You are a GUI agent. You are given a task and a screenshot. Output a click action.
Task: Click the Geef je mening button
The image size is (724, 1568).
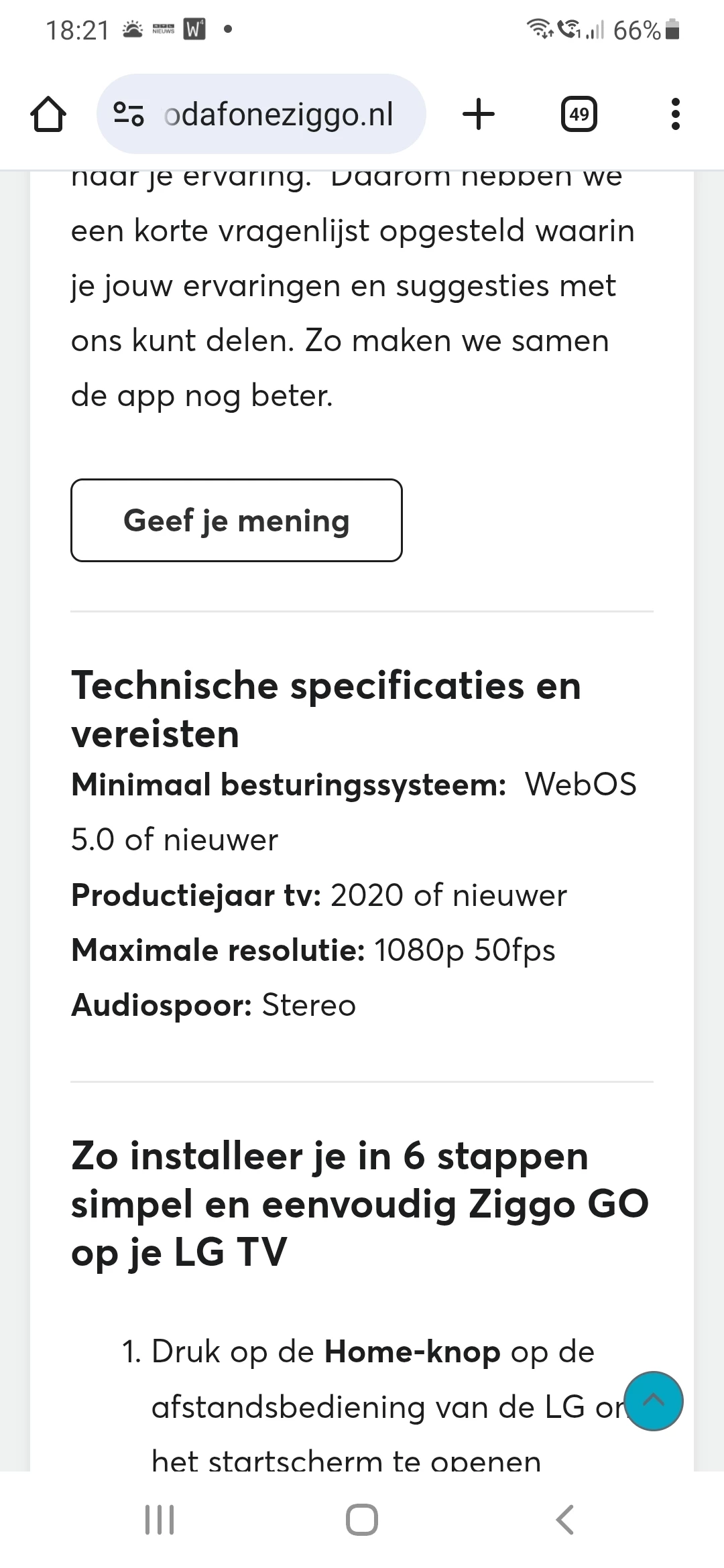click(237, 520)
